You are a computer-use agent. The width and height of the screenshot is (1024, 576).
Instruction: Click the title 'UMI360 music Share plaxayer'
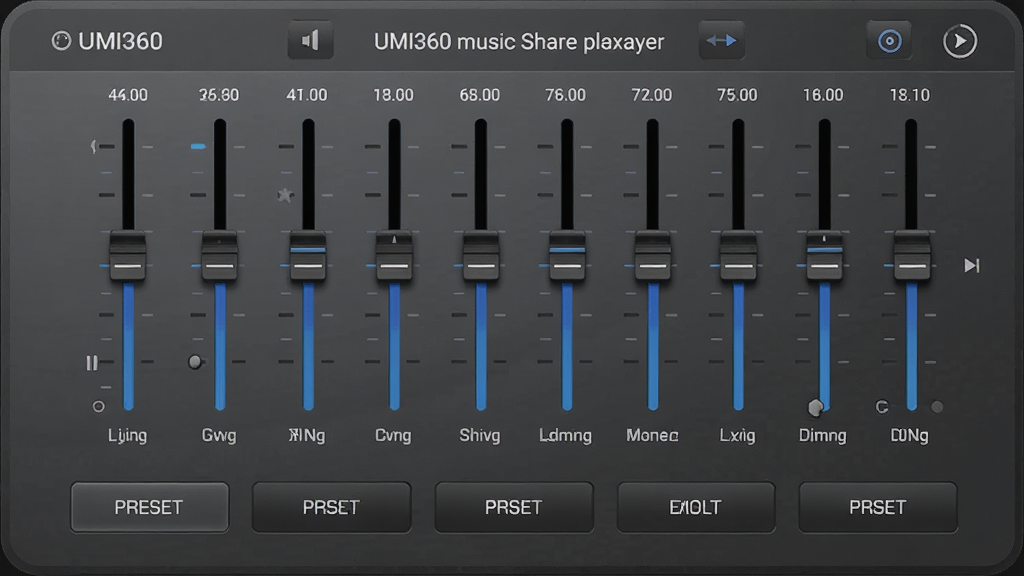(x=519, y=42)
